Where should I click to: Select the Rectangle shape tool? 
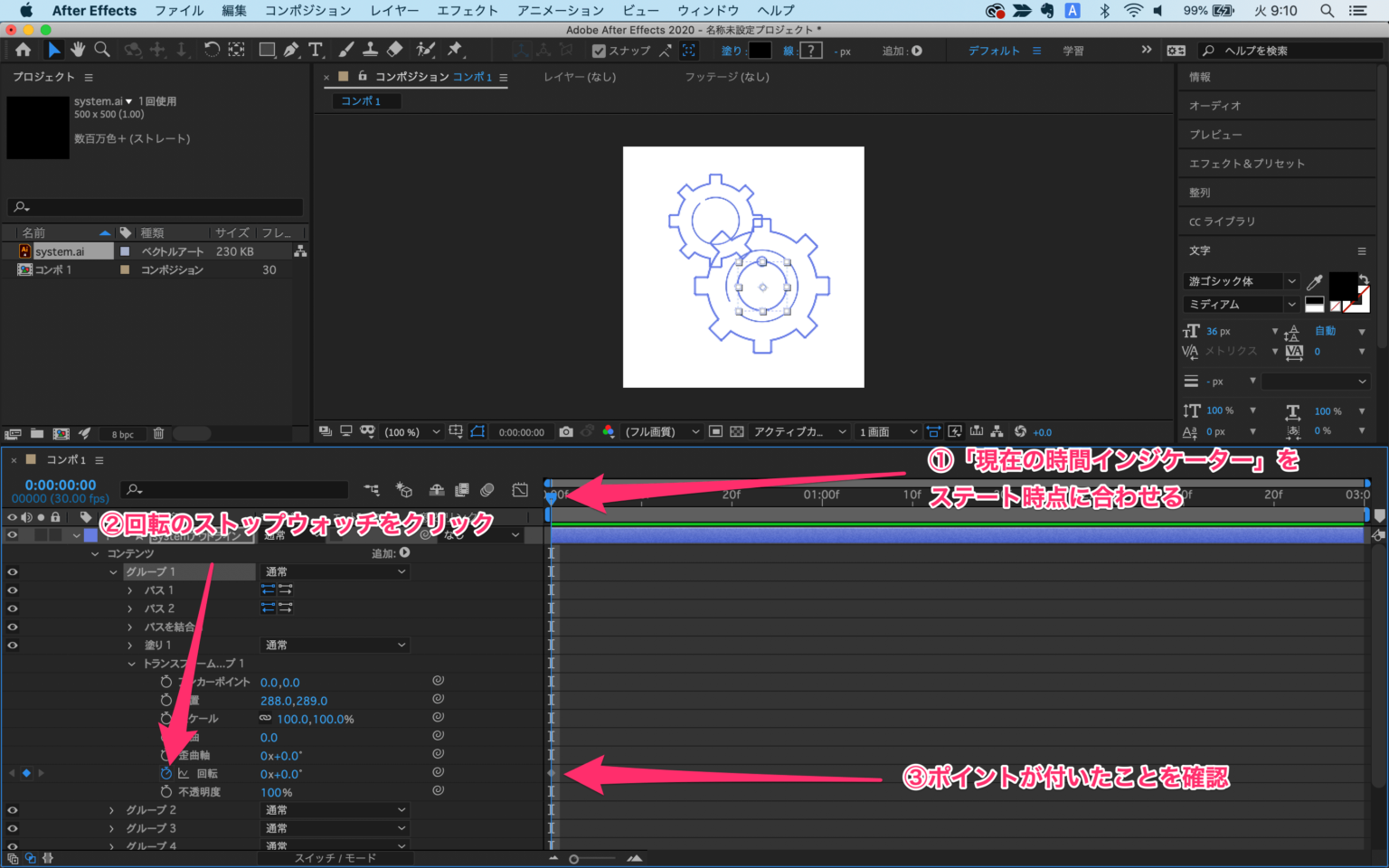coord(267,50)
